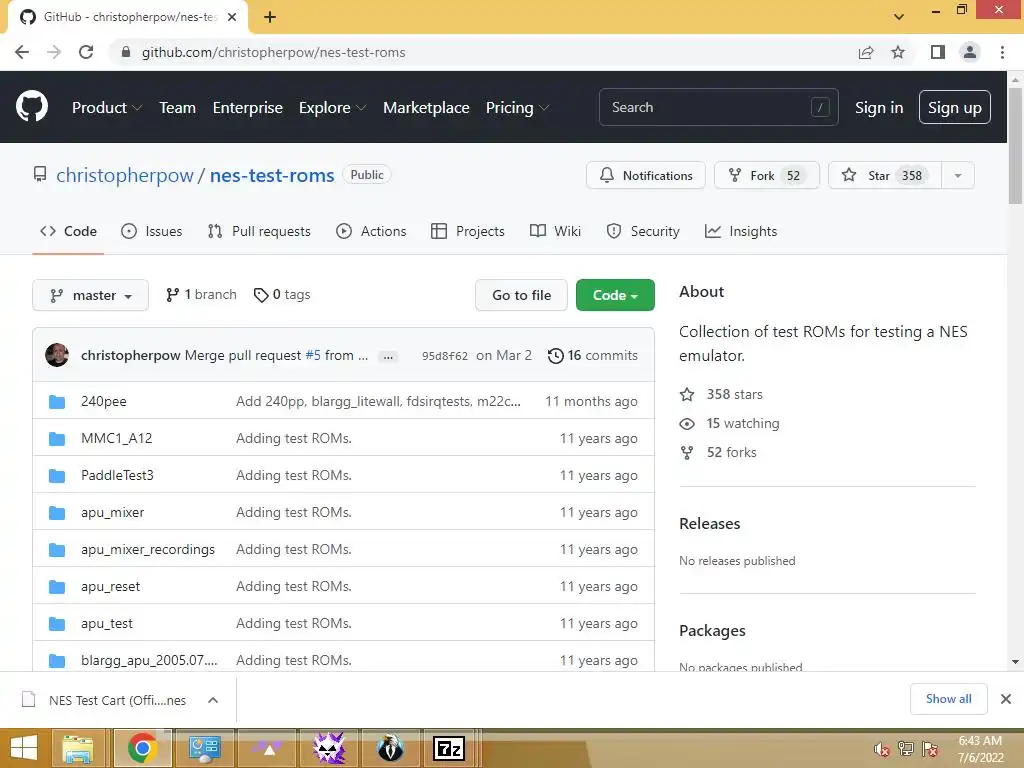Fork the repository with Fork button

[x=767, y=176]
